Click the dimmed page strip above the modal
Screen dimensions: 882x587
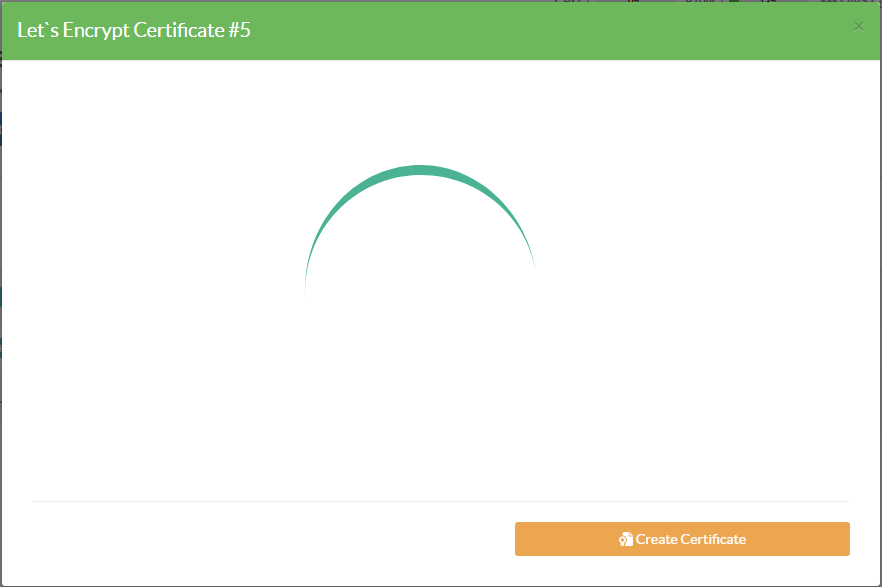[x=700, y=1]
